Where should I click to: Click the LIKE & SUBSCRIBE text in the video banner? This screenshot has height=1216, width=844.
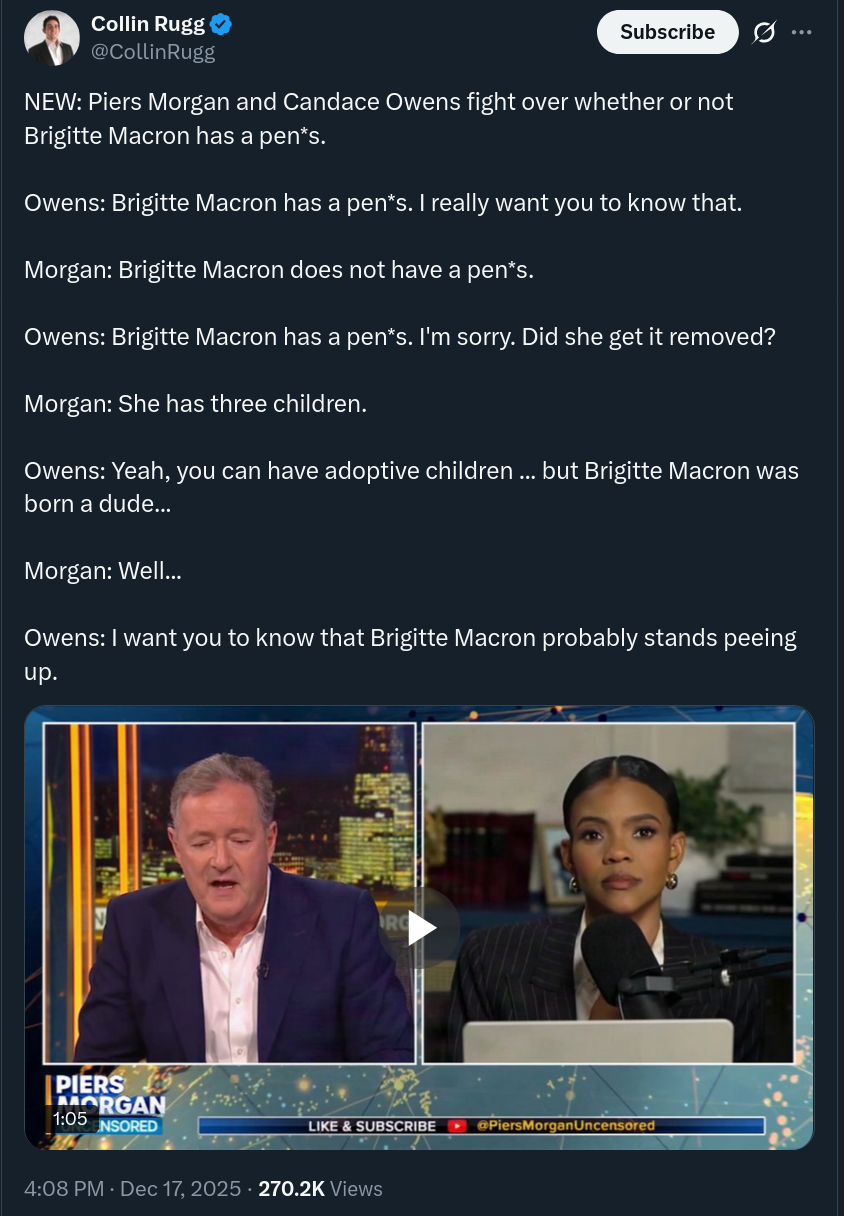[x=372, y=1125]
